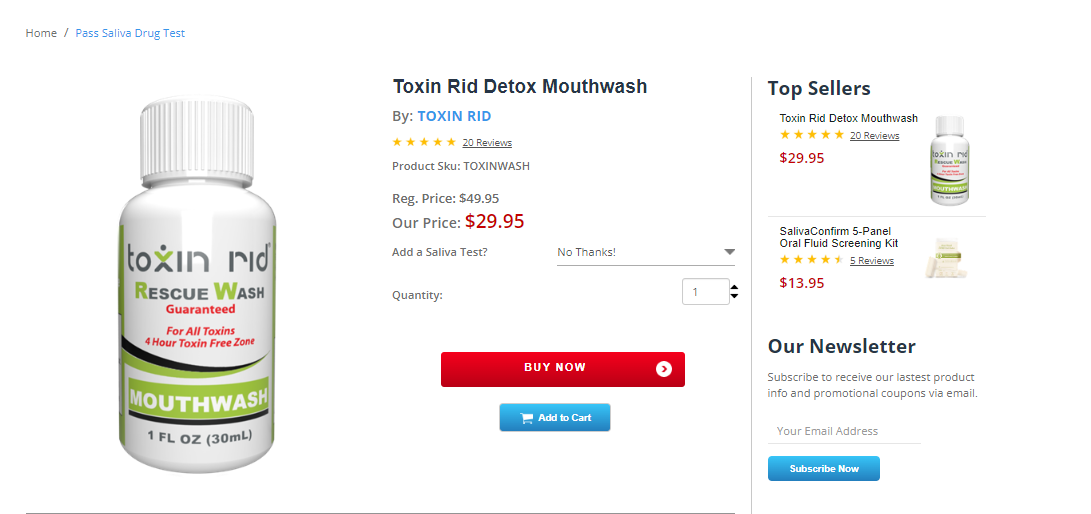Click the cart icon on Add to Cart
This screenshot has height=514, width=1091.
(x=526, y=418)
